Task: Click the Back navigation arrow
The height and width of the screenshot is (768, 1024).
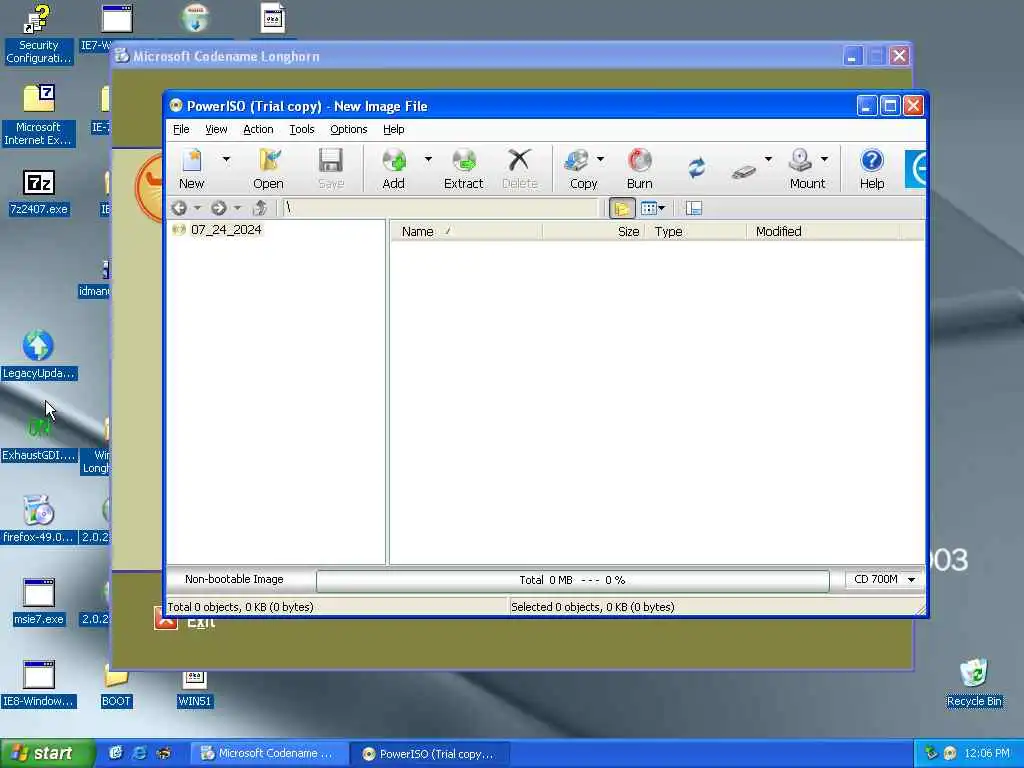Action: [x=179, y=208]
